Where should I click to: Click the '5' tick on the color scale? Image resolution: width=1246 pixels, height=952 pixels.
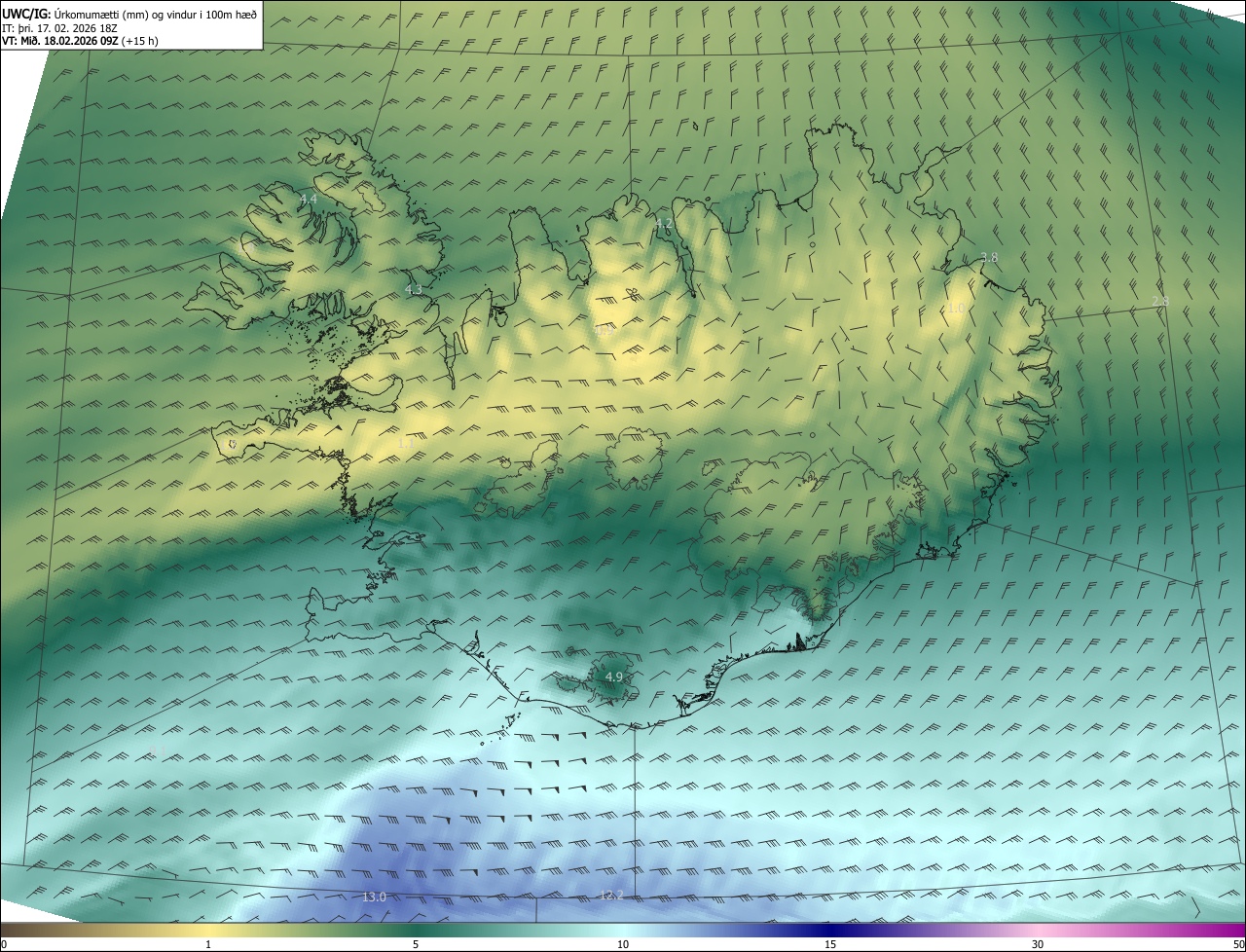(x=416, y=944)
